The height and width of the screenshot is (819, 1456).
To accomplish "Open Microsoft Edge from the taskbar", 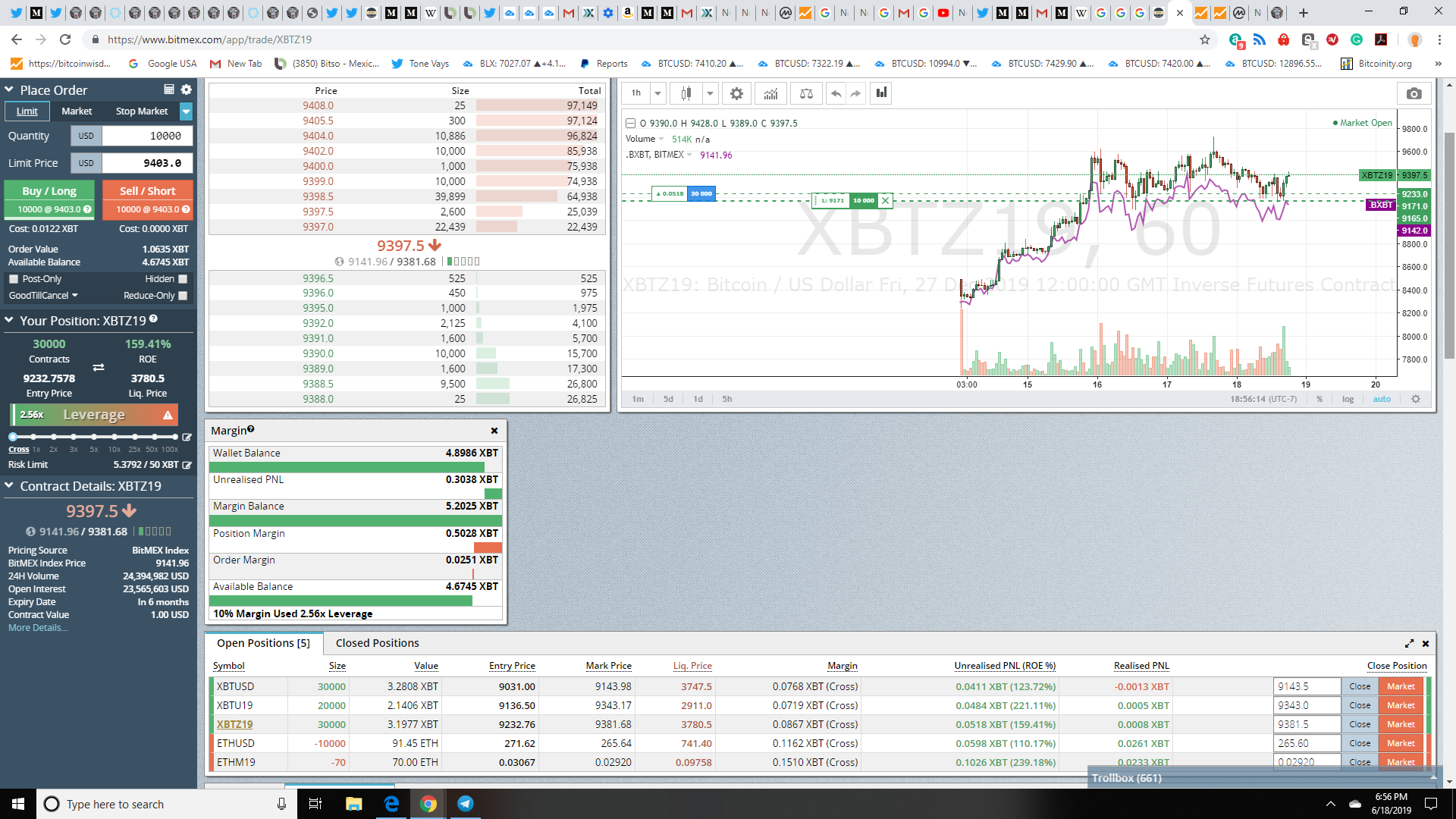I will coord(391,804).
